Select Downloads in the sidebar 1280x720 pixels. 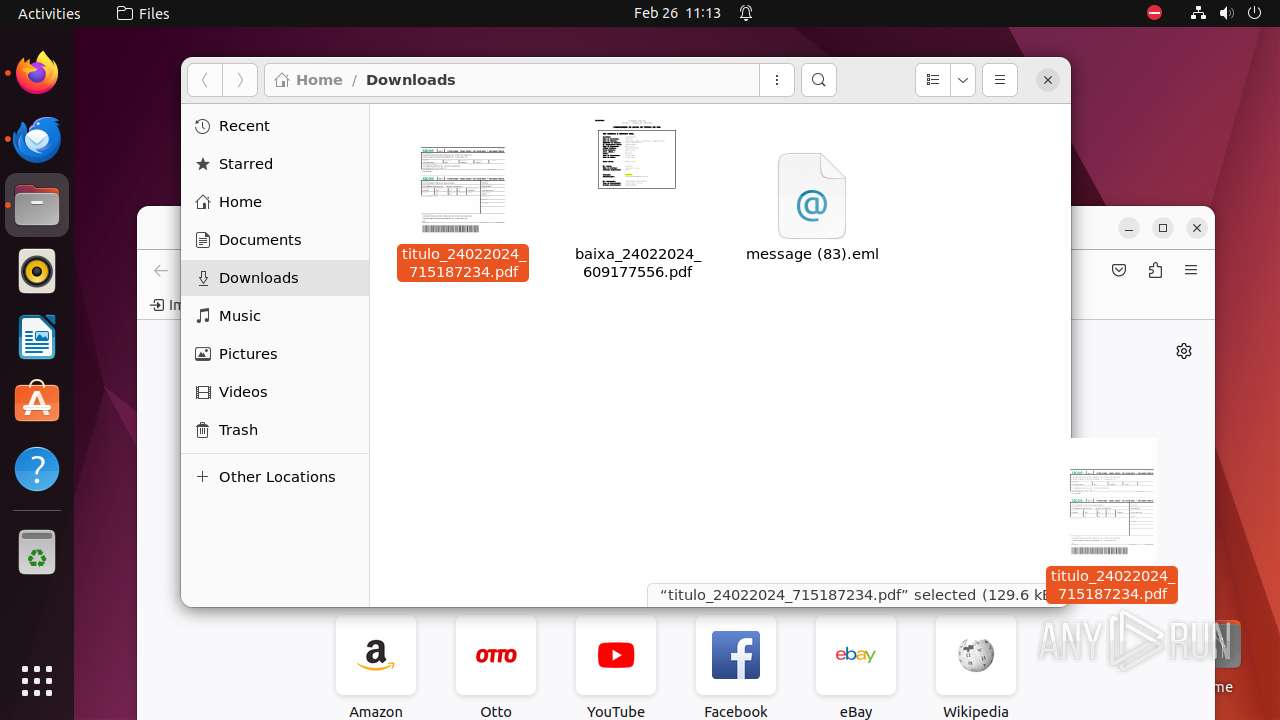tap(275, 278)
